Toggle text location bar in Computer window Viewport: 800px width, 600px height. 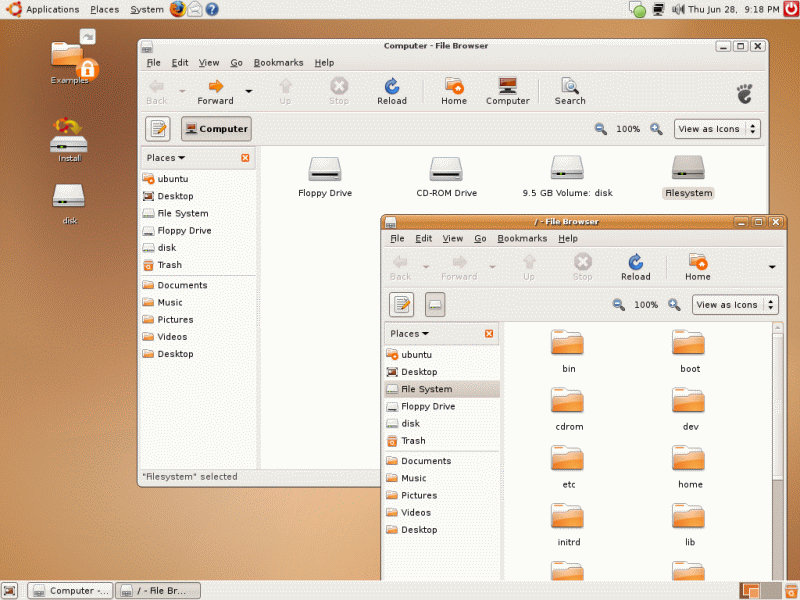pyautogui.click(x=158, y=129)
